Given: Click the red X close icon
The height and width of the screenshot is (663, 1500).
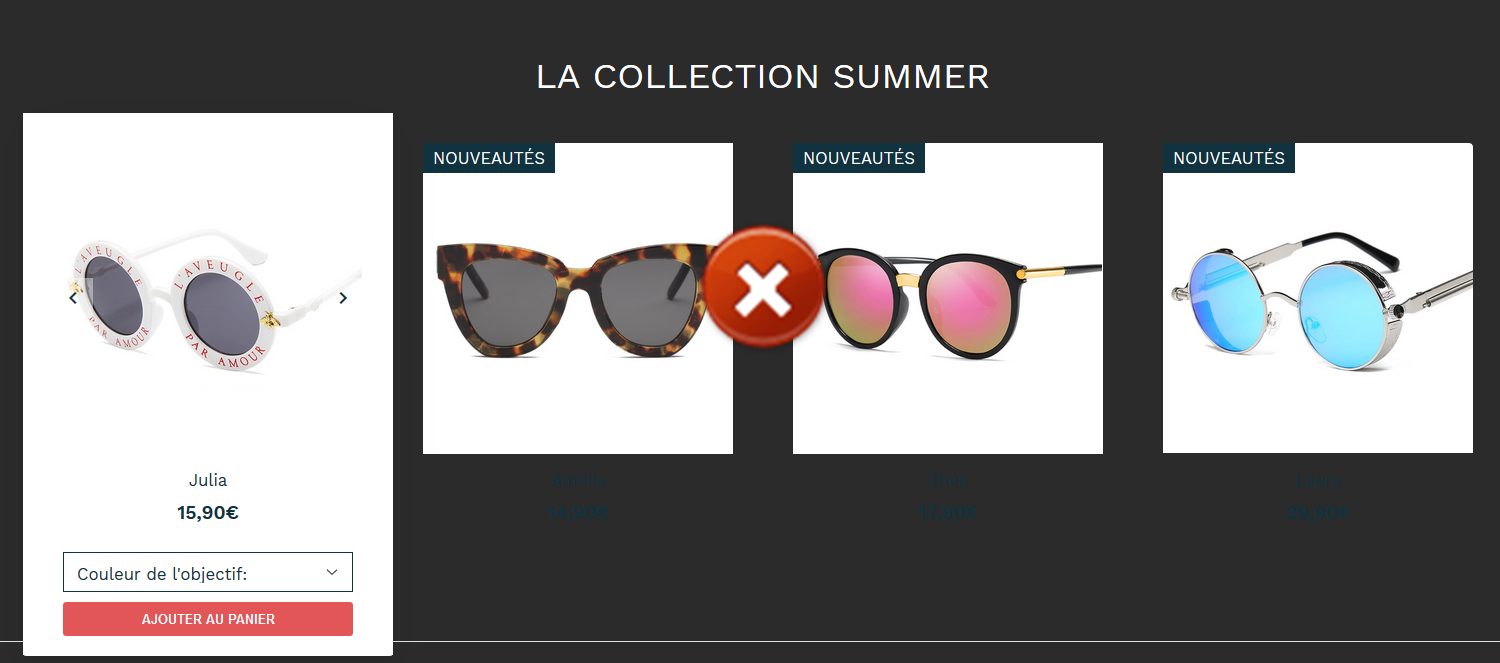Looking at the screenshot, I should 764,288.
